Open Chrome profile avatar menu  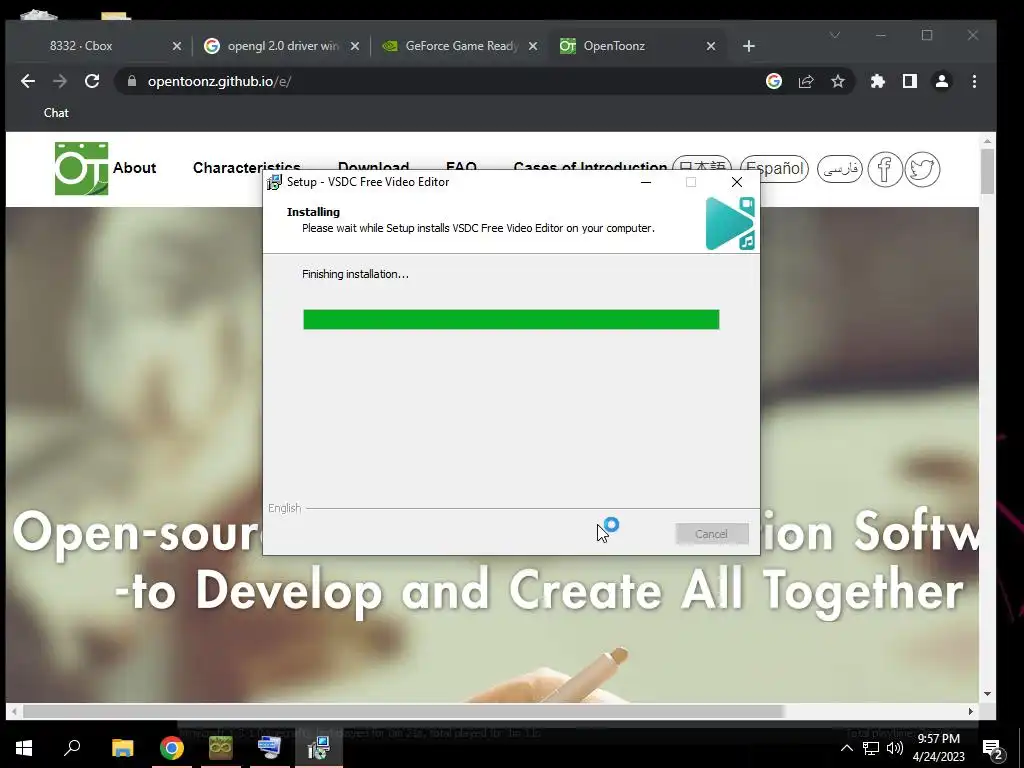pos(942,81)
